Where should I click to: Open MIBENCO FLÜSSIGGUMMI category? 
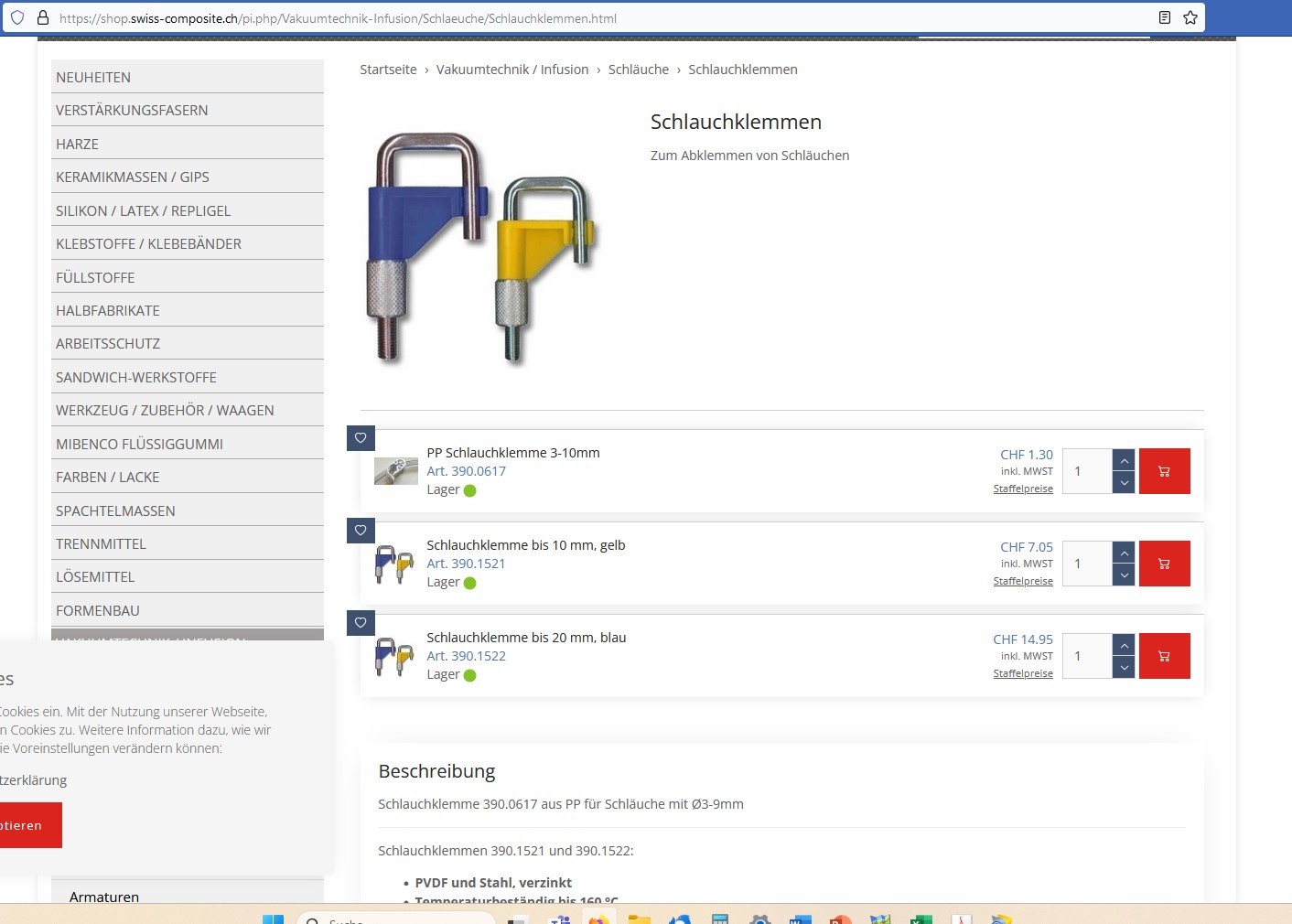(188, 444)
